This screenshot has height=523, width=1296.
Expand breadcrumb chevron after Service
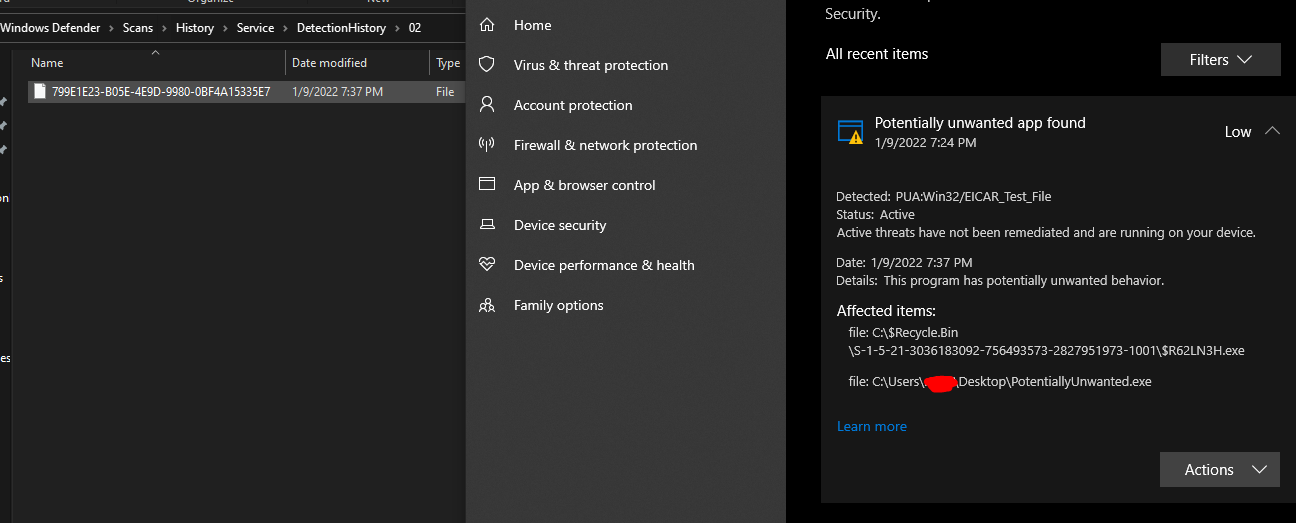[x=285, y=28]
